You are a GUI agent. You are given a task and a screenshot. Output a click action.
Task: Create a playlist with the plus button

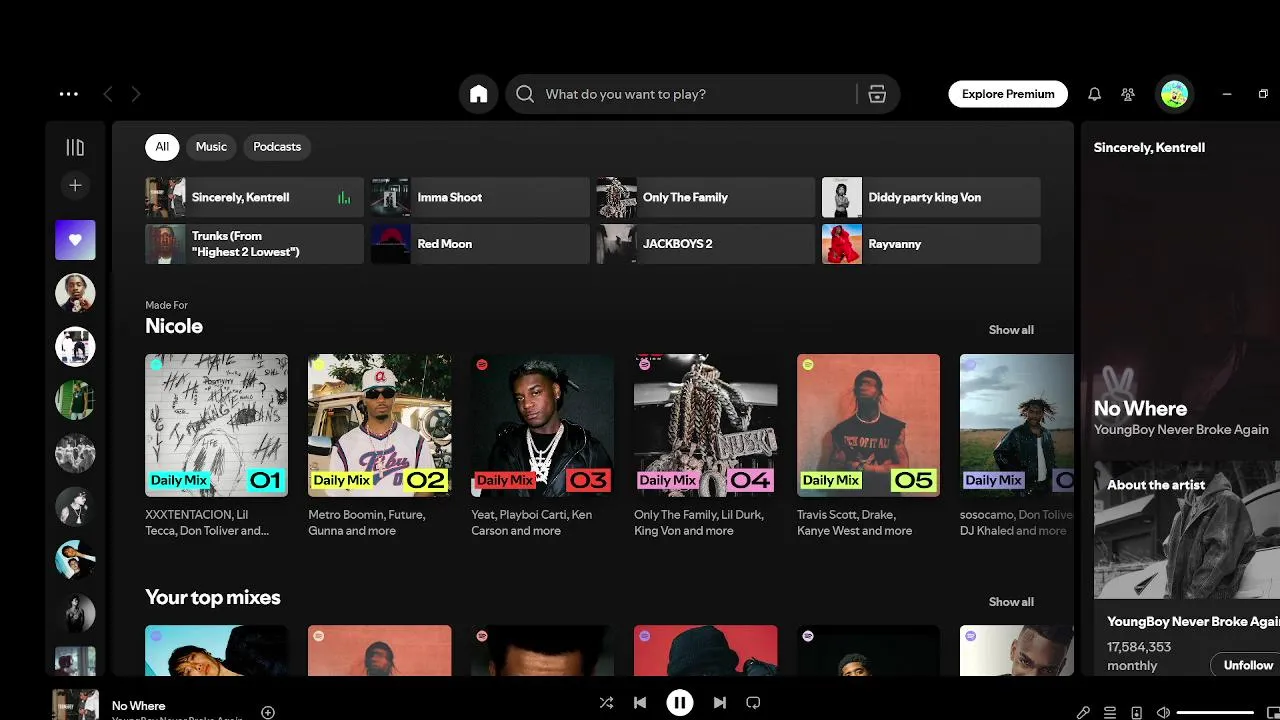pyautogui.click(x=75, y=185)
